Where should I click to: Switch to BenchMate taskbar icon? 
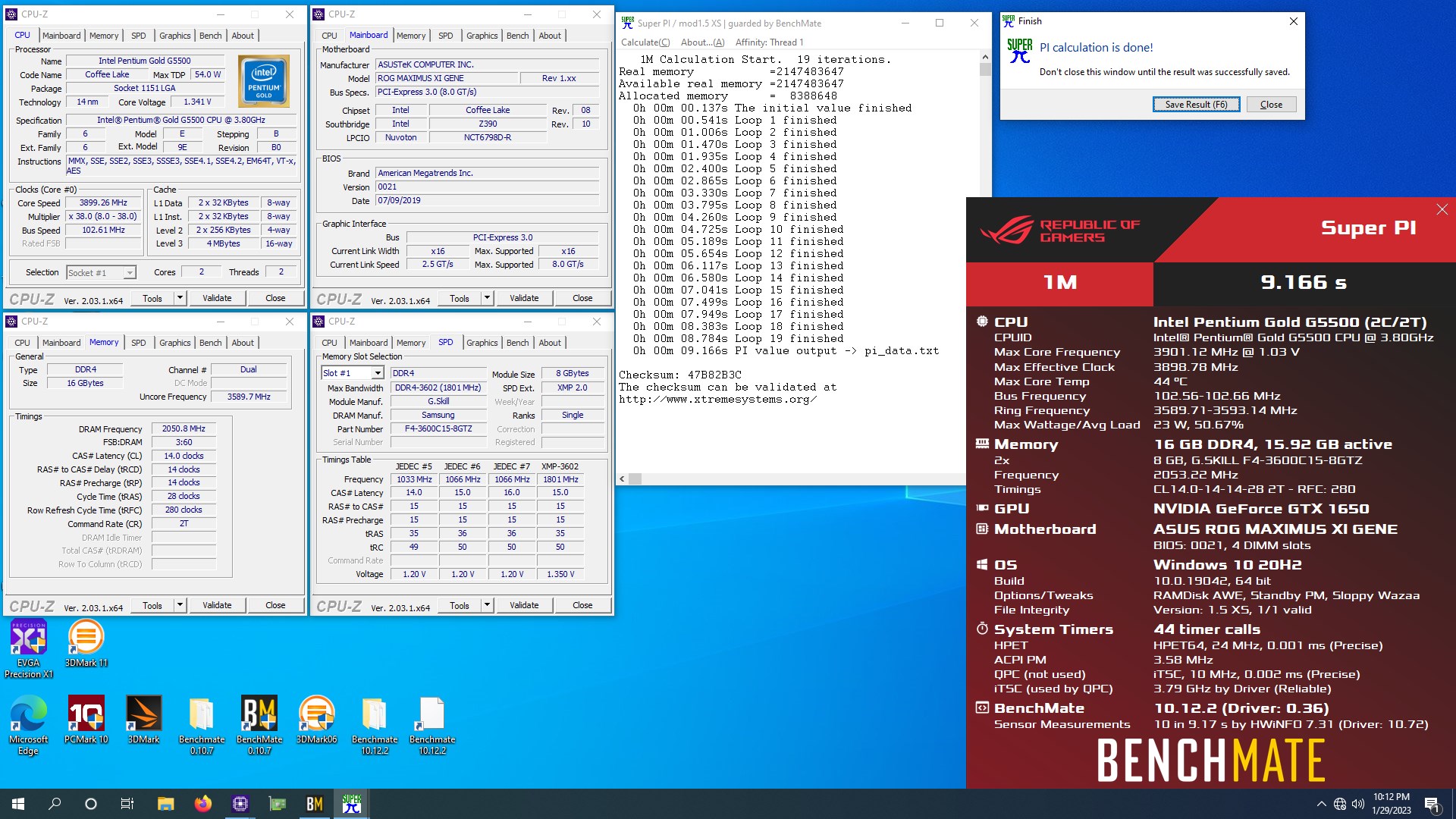point(315,804)
